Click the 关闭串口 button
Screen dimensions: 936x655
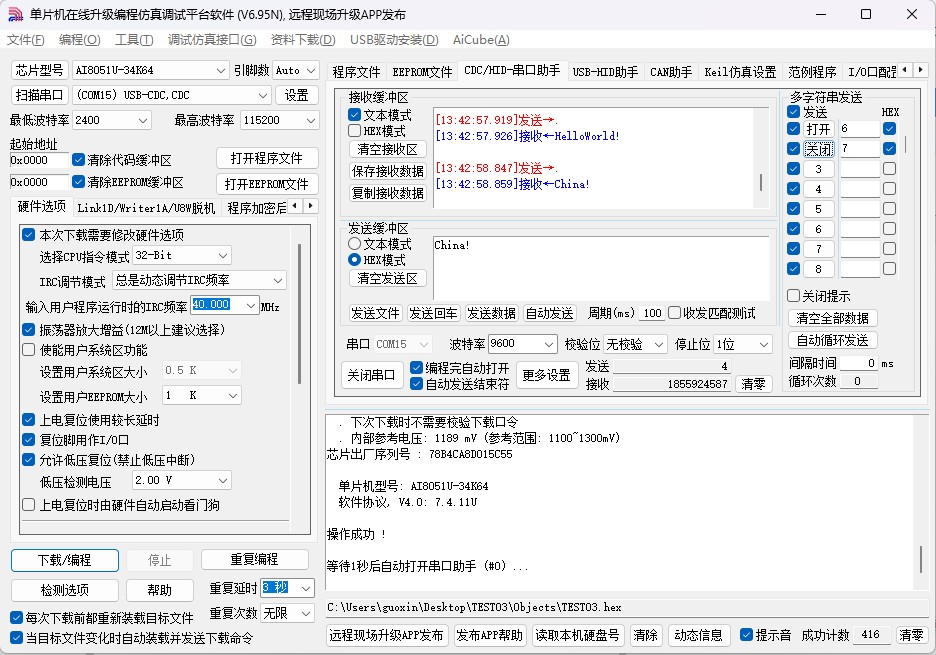(371, 376)
